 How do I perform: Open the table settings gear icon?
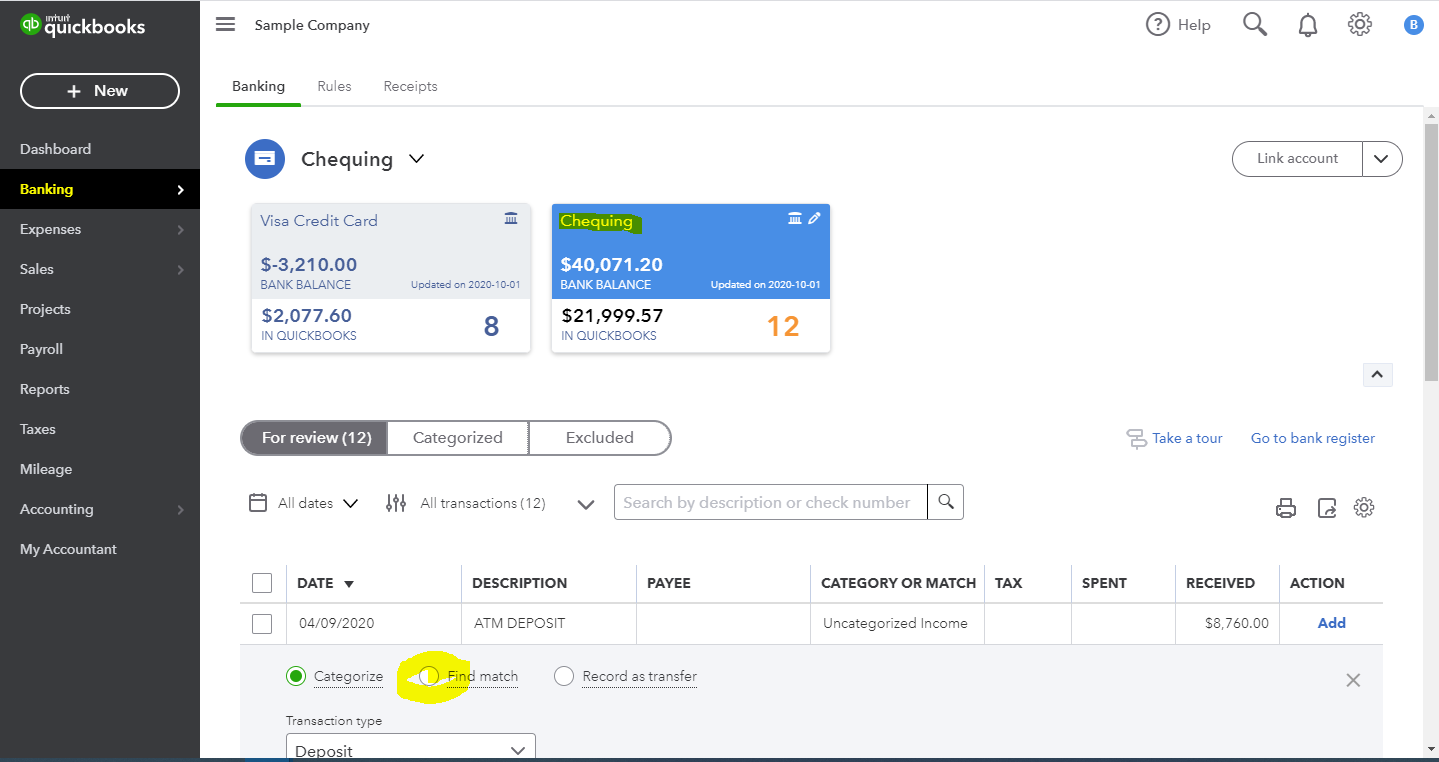pyautogui.click(x=1364, y=507)
